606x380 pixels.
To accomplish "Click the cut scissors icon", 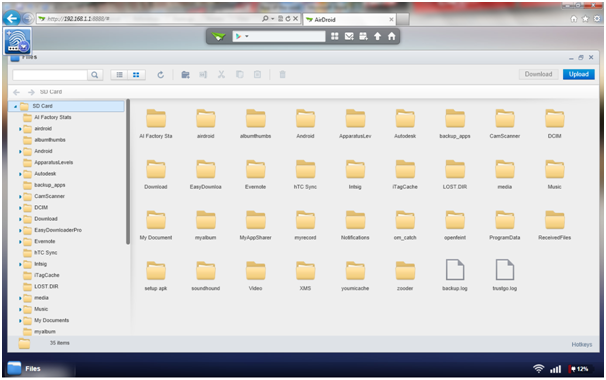I will coord(221,75).
